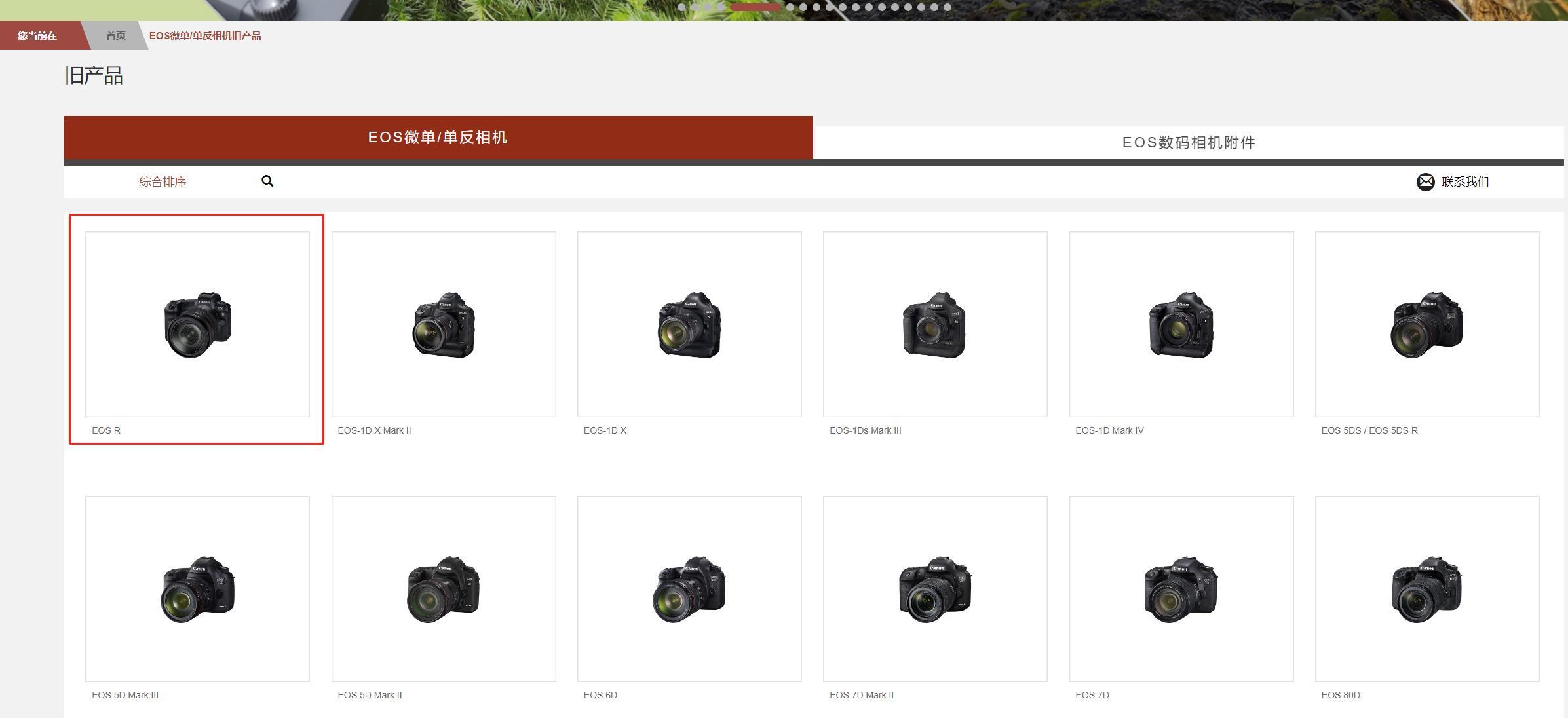
Task: Open the 联系我们 contact link
Action: click(x=1465, y=182)
